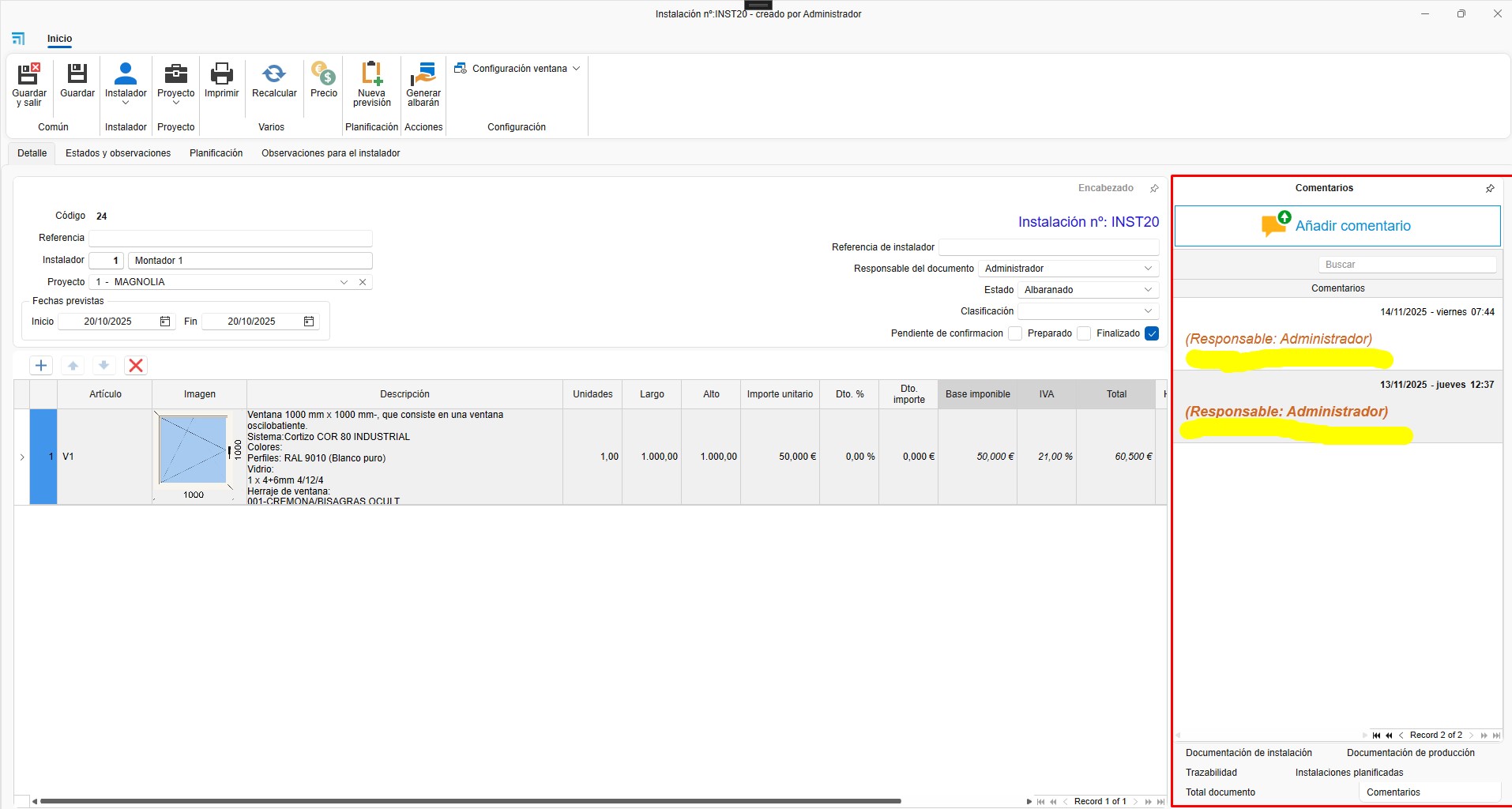Image resolution: width=1512 pixels, height=809 pixels.
Task: Click the Recalcular refresh icon
Action: pyautogui.click(x=274, y=75)
